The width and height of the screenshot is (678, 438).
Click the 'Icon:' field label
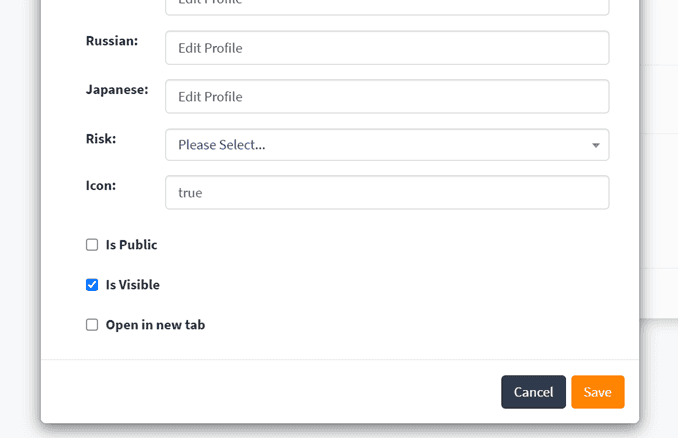coord(101,185)
